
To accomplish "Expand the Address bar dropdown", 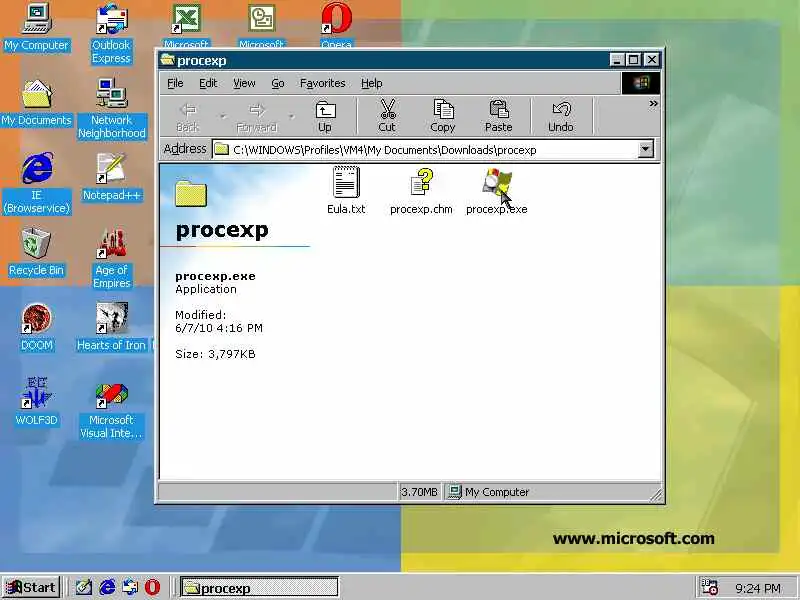I will click(x=645, y=149).
